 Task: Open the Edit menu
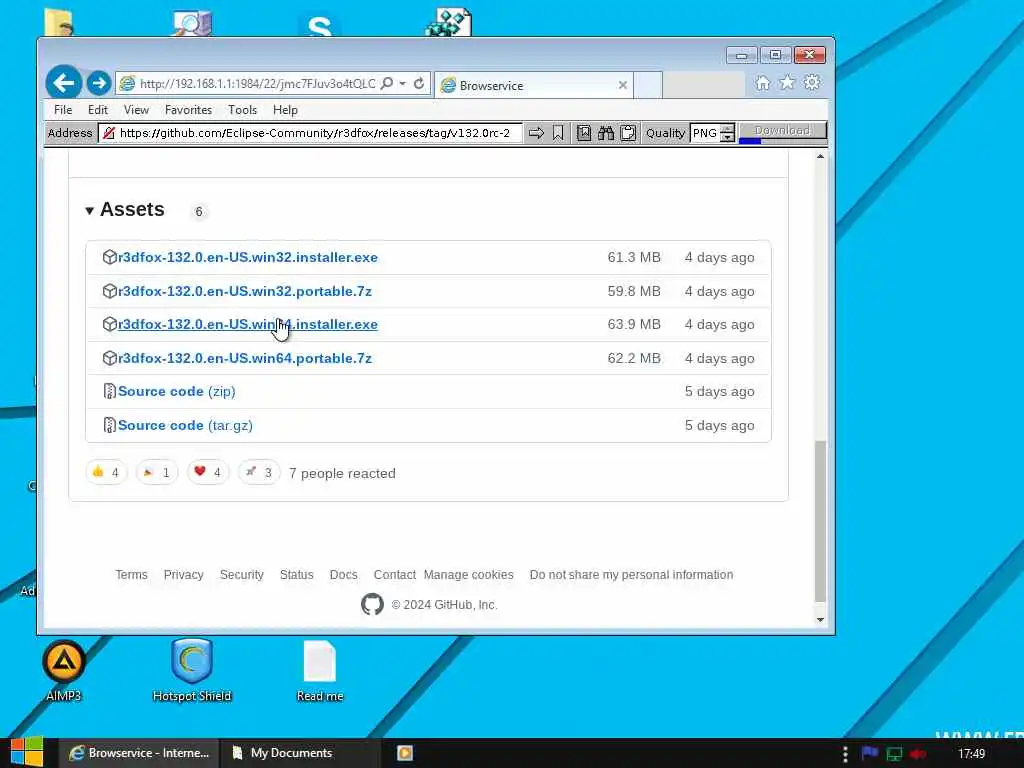(x=98, y=110)
